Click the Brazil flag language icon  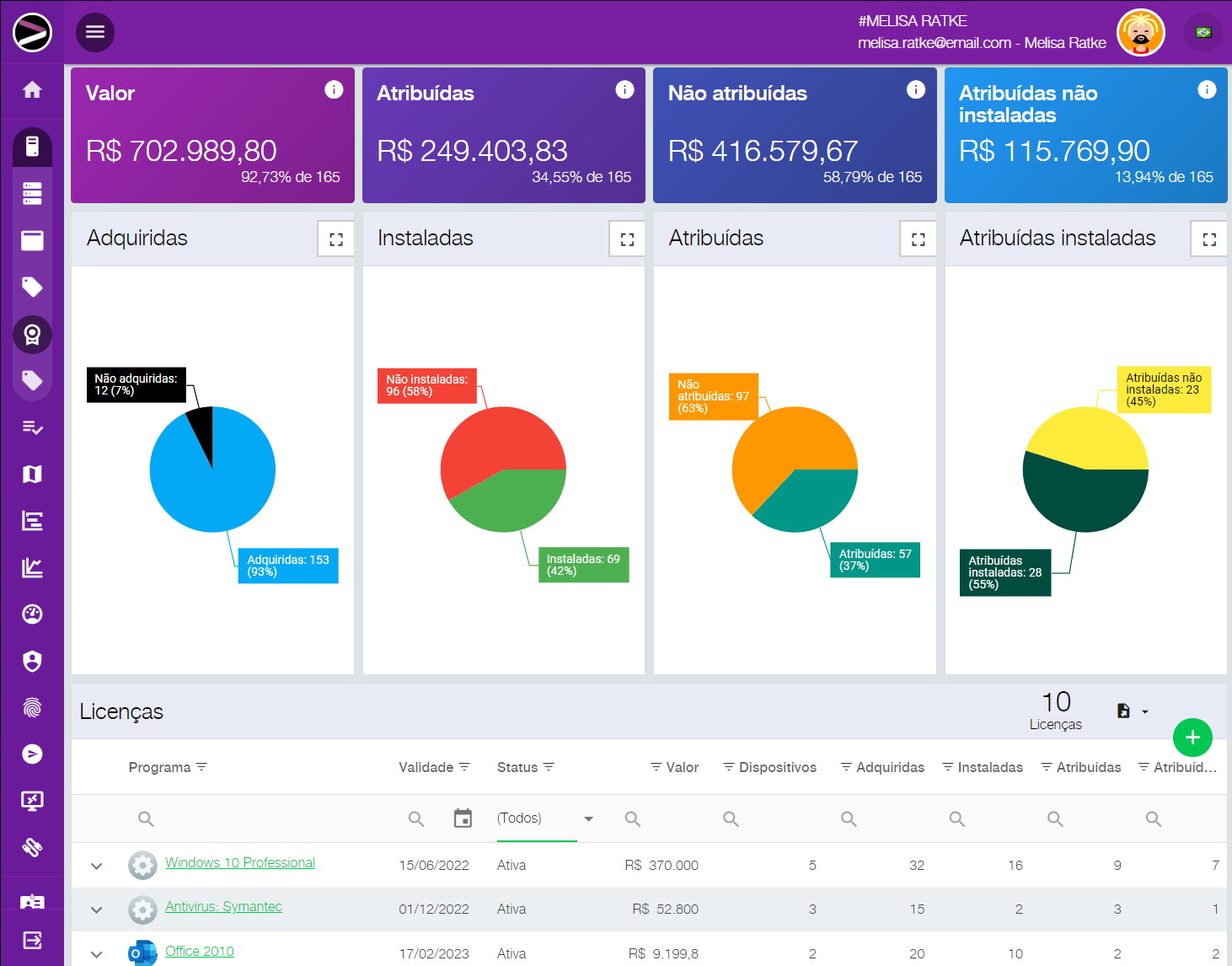pyautogui.click(x=1203, y=33)
